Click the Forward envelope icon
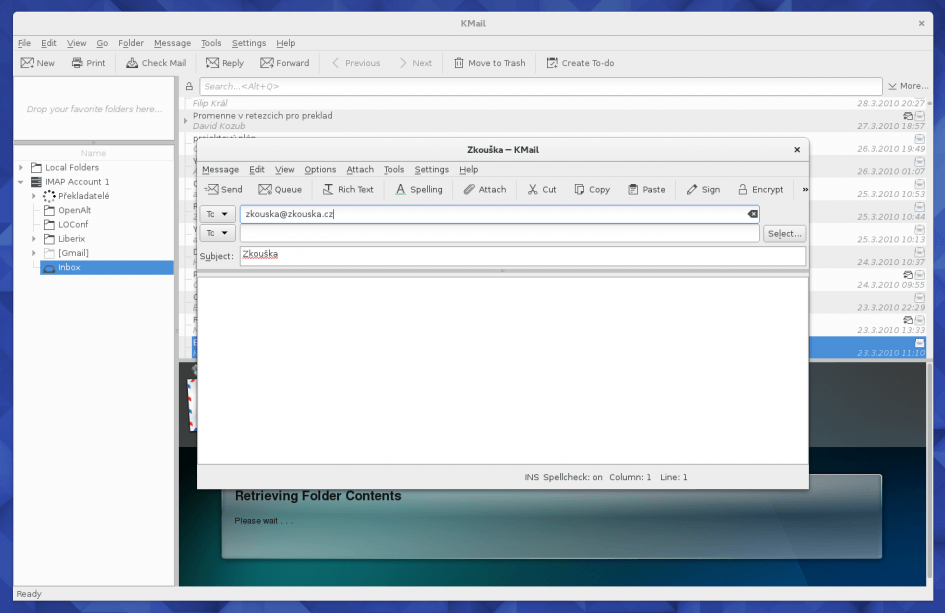945x613 pixels. click(266, 63)
